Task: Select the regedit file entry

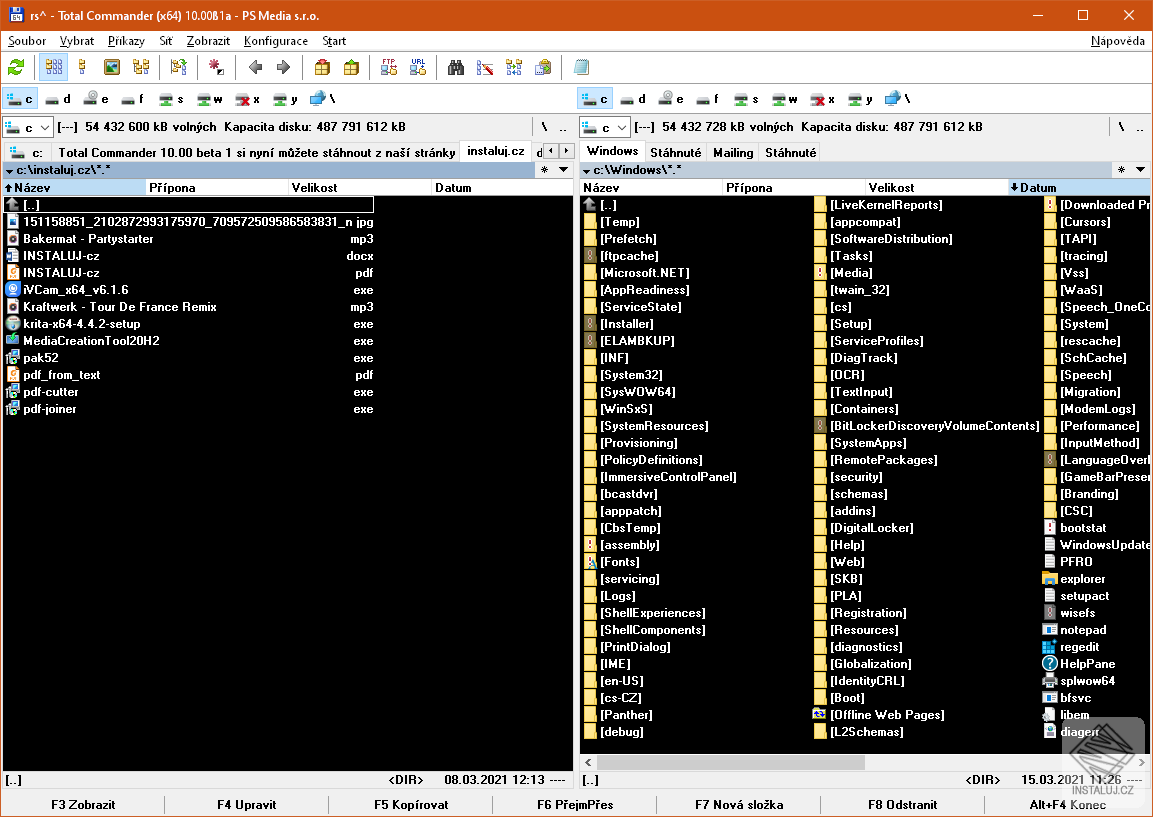Action: pyautogui.click(x=1079, y=647)
